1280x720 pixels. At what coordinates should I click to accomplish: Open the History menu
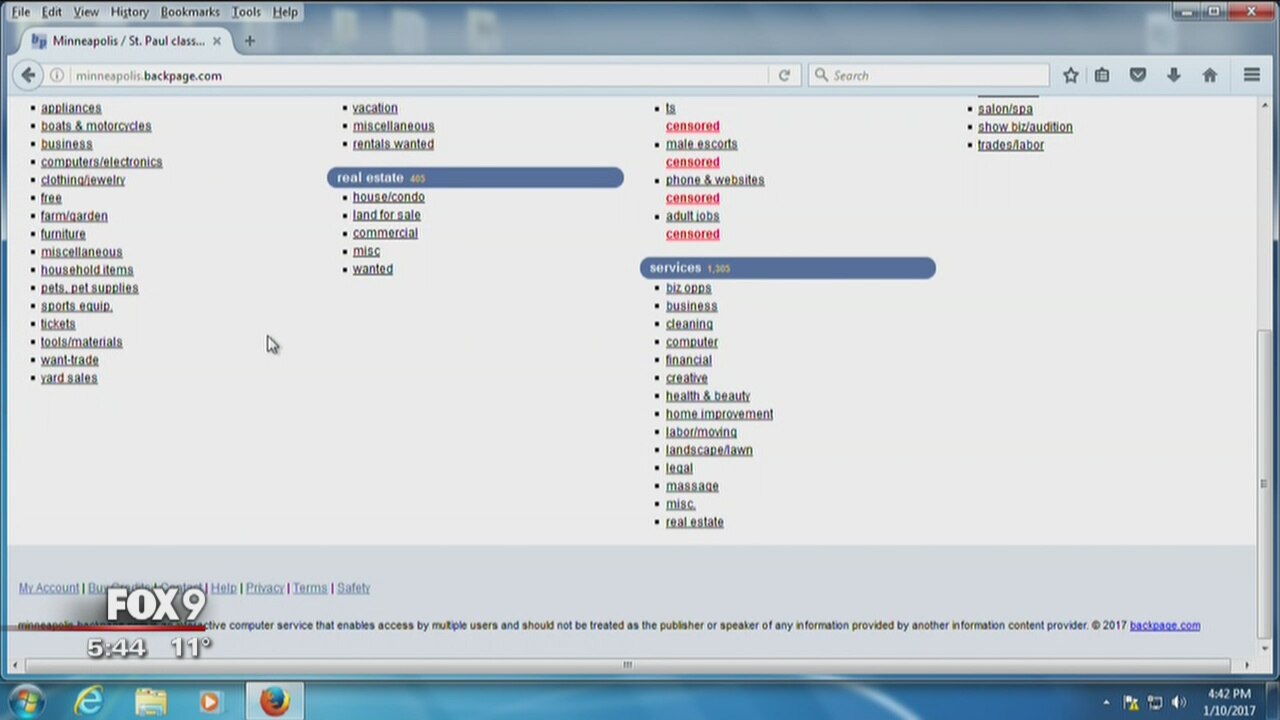click(129, 12)
